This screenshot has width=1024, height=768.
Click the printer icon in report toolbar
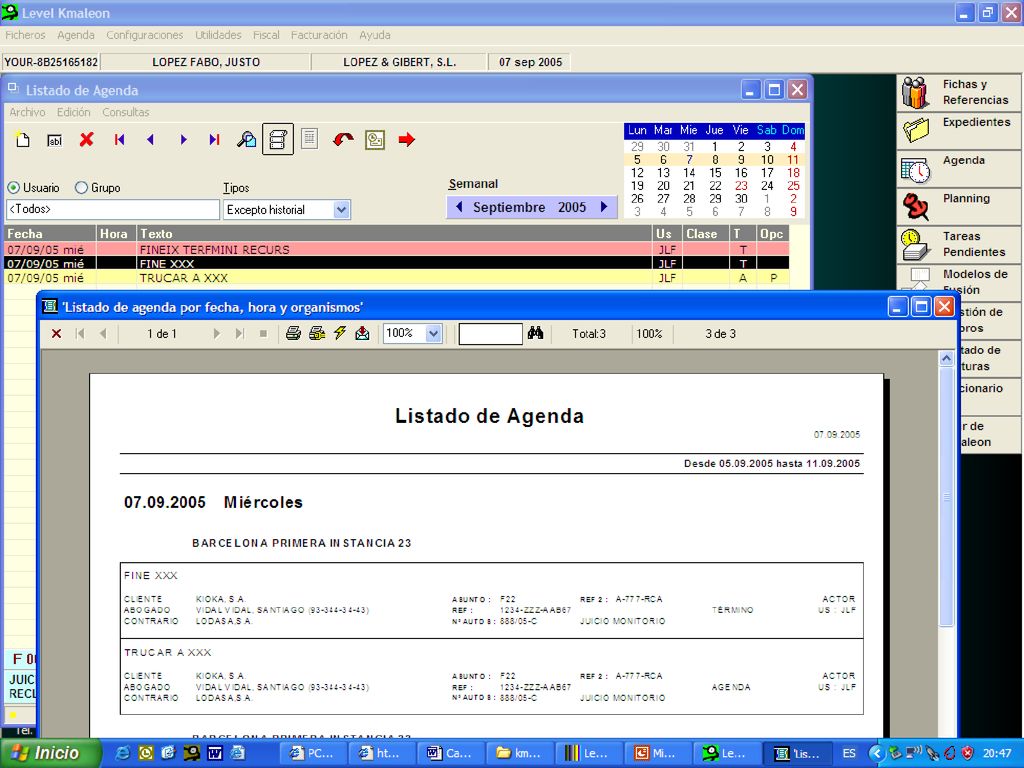click(293, 334)
